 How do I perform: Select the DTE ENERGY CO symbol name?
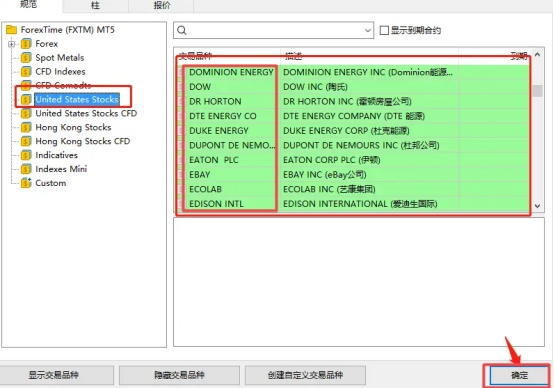click(223, 116)
